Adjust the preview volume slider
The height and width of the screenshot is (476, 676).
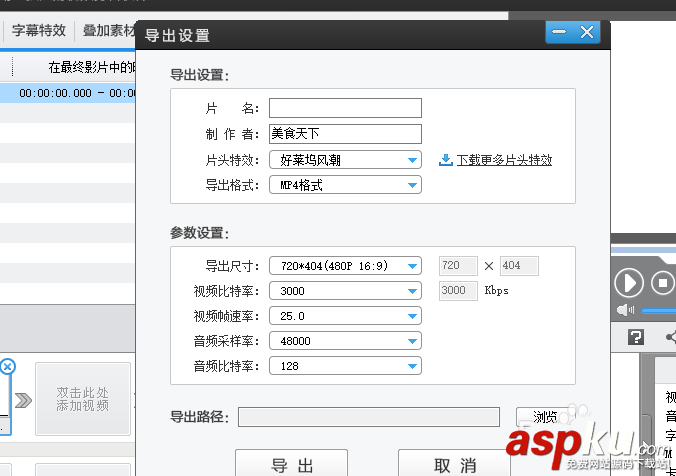pos(658,310)
